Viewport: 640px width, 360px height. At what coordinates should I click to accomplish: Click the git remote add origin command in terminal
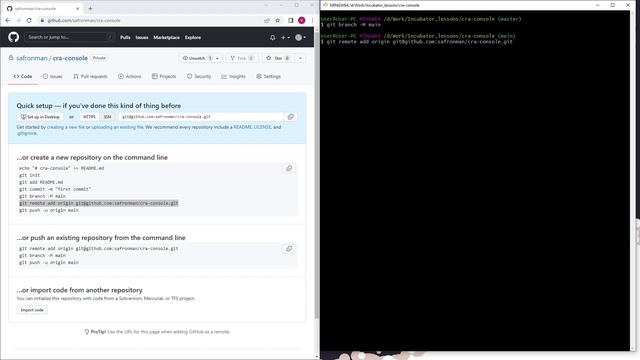[x=420, y=42]
